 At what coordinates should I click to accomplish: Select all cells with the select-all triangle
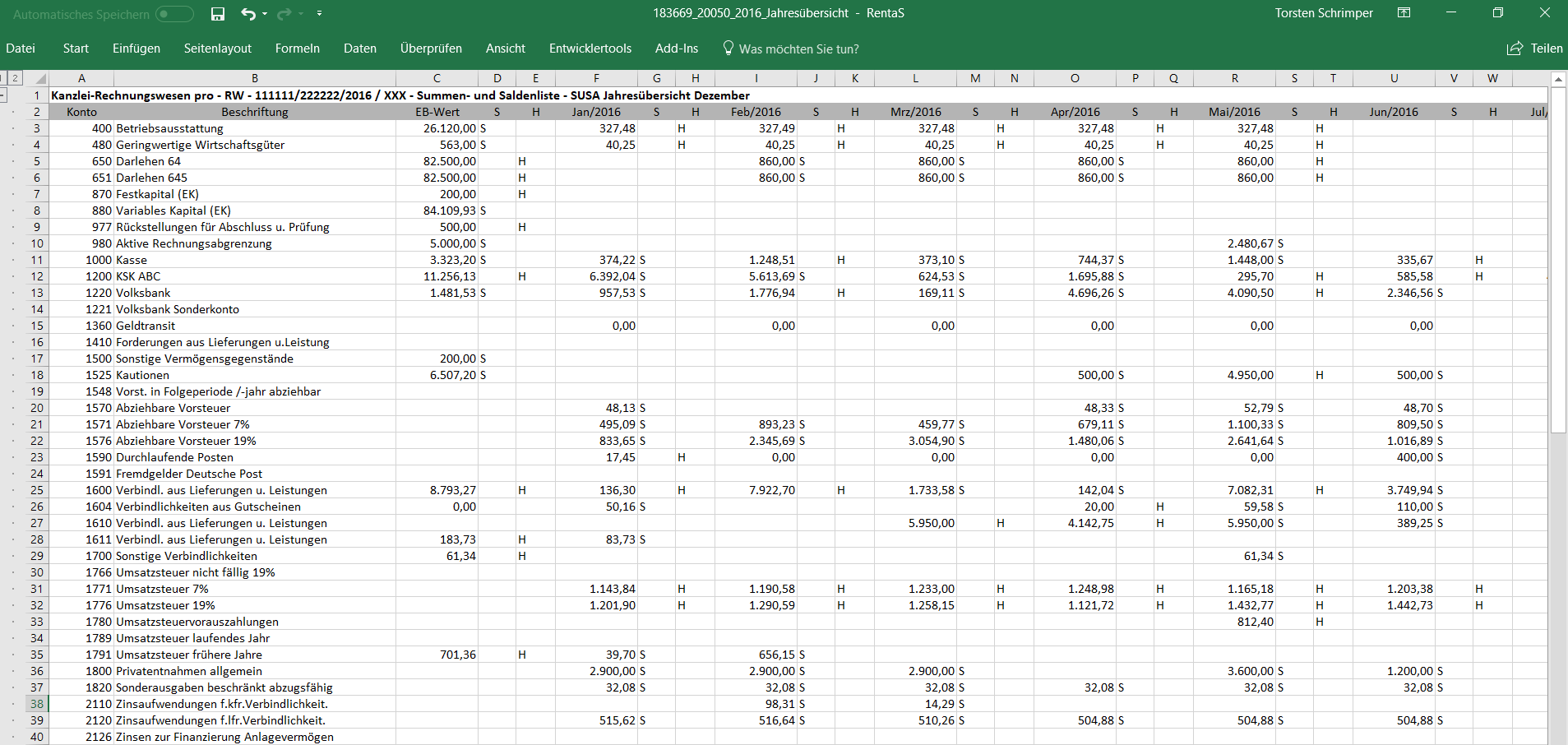pos(40,78)
